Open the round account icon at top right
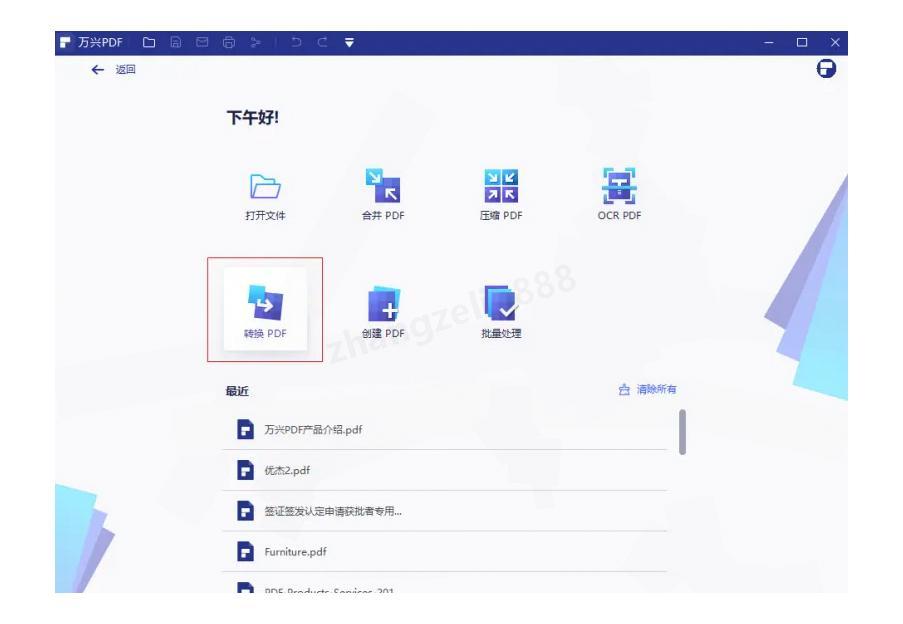The image size is (903, 624). click(x=826, y=69)
